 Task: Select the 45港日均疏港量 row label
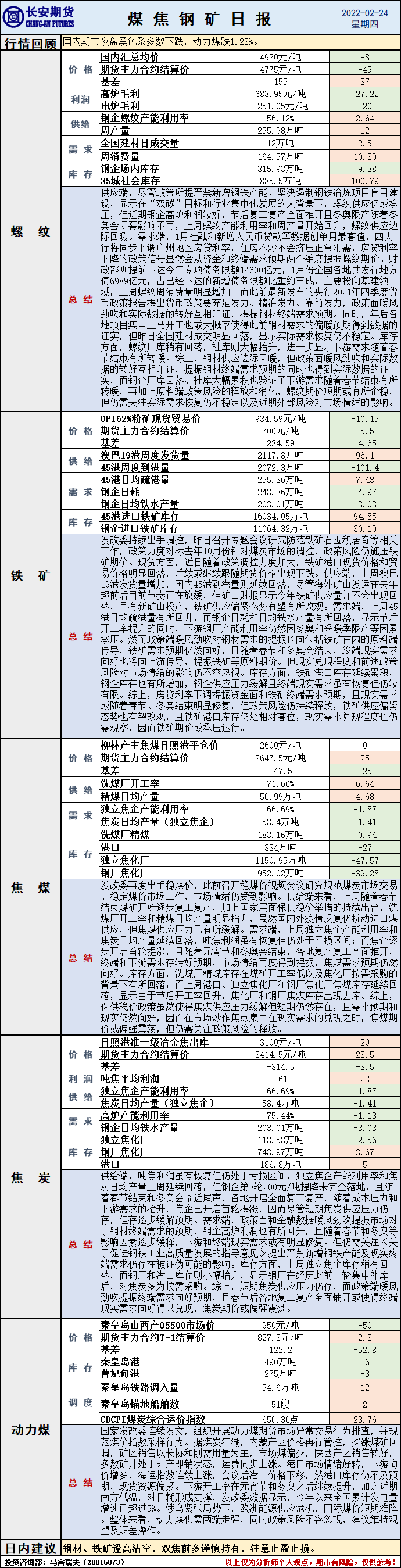click(x=135, y=479)
